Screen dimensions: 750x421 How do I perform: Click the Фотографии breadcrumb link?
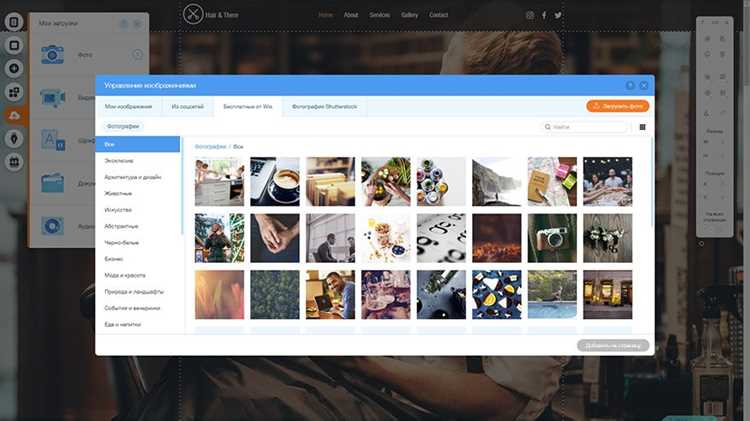click(x=210, y=146)
